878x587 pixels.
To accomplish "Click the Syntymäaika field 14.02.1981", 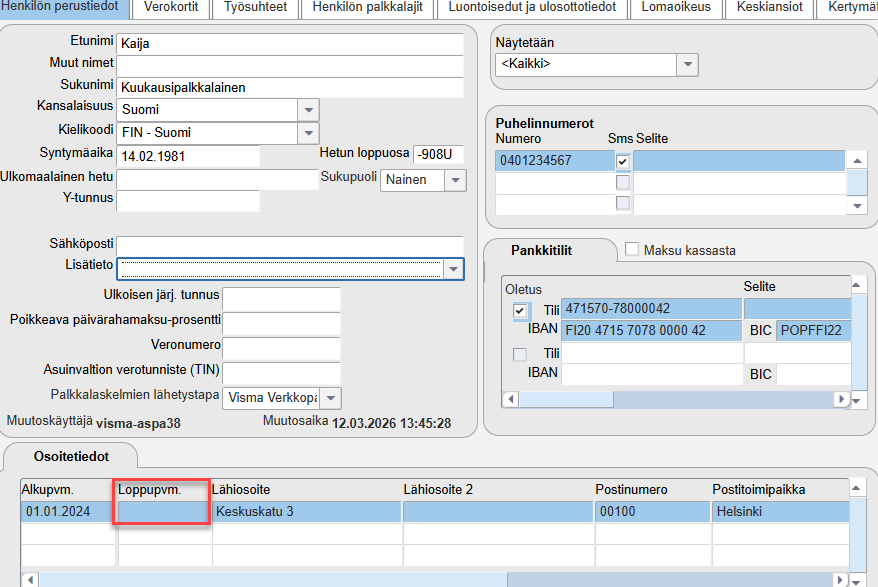I will click(188, 156).
